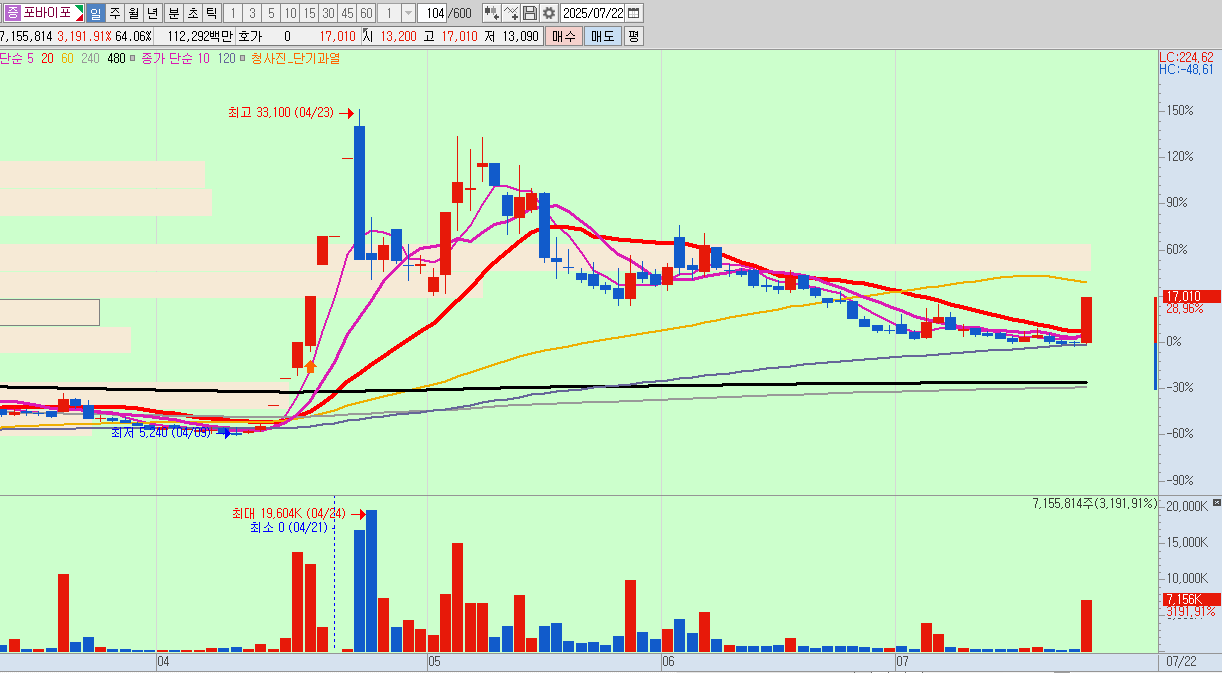Click the 종가 단순 indicator label
The image size is (1222, 673).
pos(167,59)
